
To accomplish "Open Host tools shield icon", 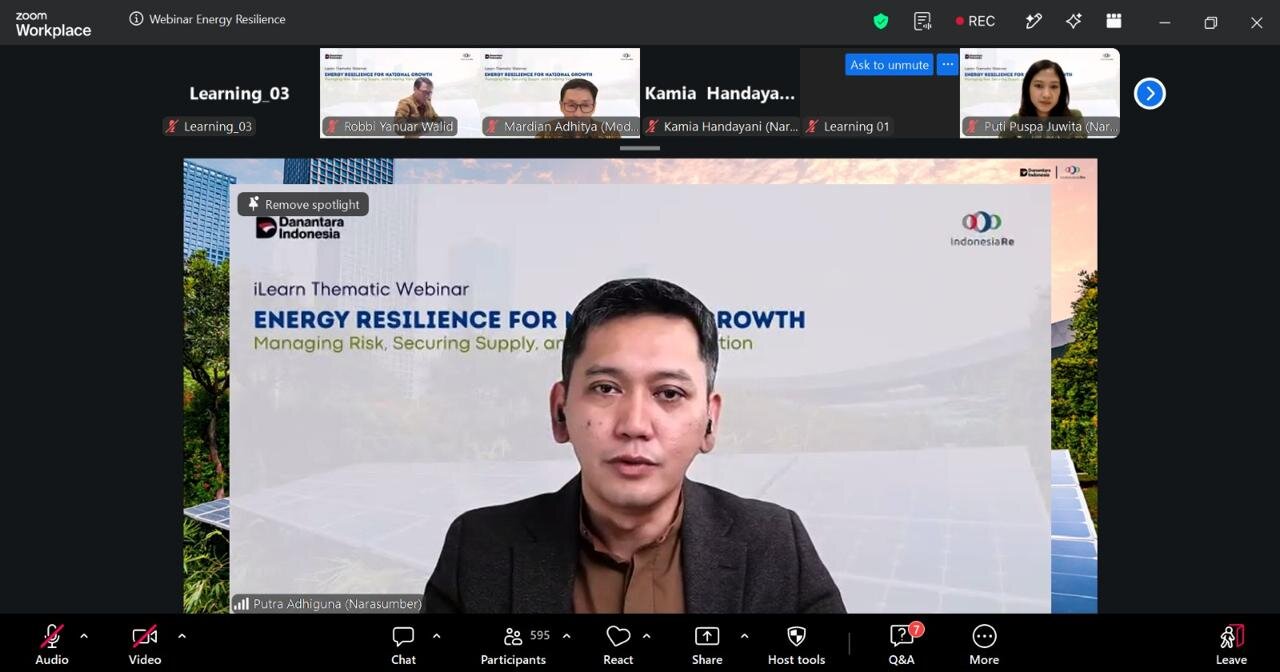I will pos(796,645).
